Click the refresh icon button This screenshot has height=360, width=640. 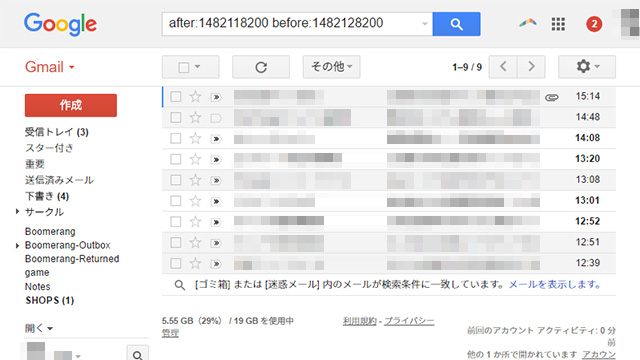click(x=261, y=67)
